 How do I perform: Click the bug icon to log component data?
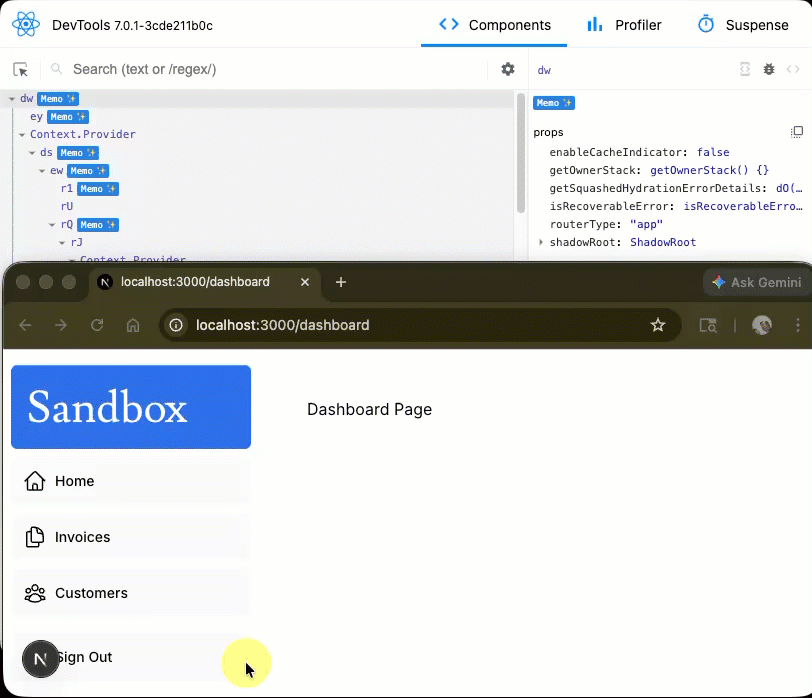[x=769, y=69]
